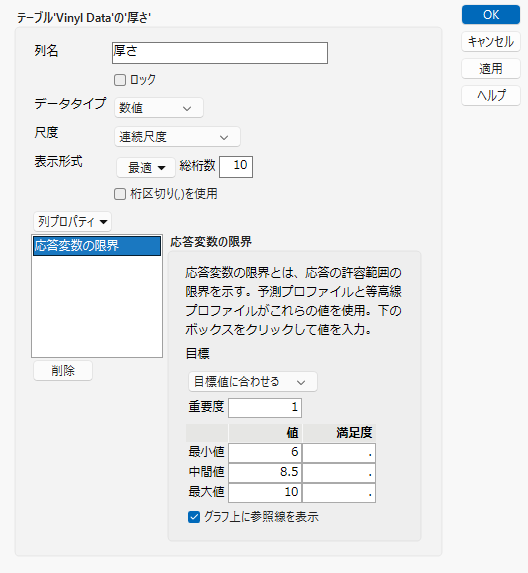Viewport: 528px width, 573px height.
Task: Open the 列プロパティ dropdown menu
Action: click(72, 221)
